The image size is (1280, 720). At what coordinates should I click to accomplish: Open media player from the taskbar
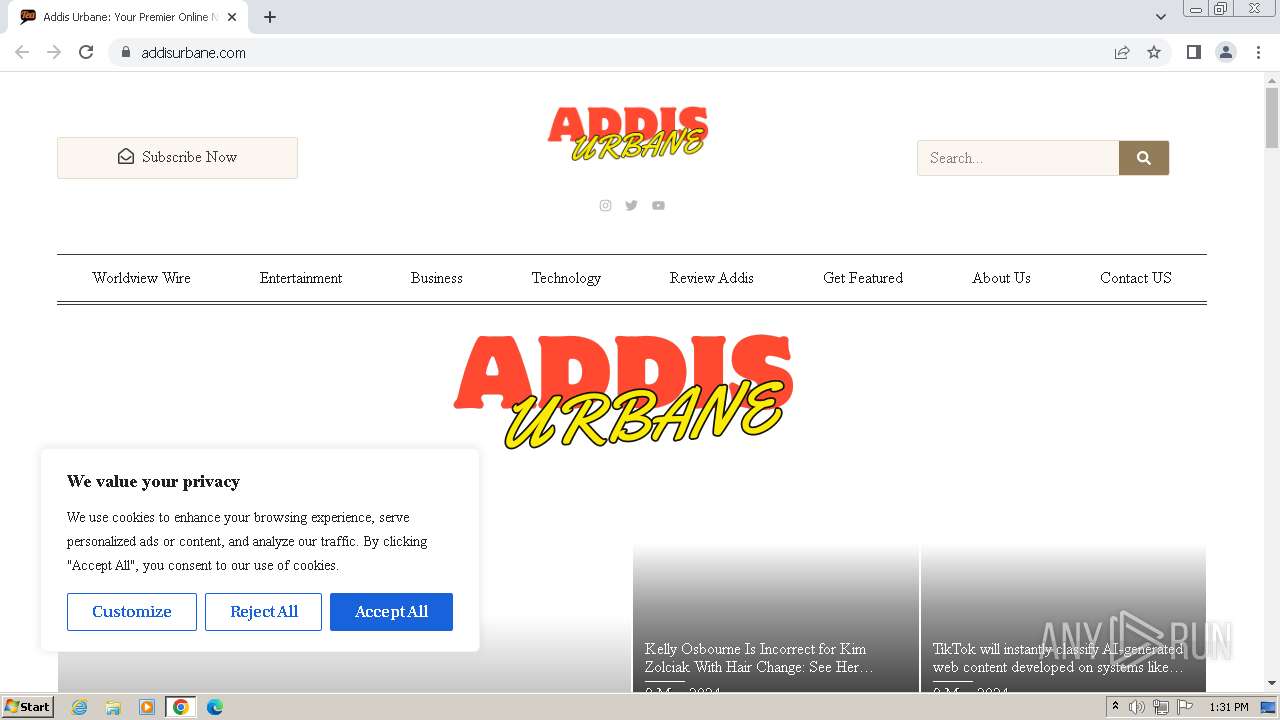coord(147,707)
